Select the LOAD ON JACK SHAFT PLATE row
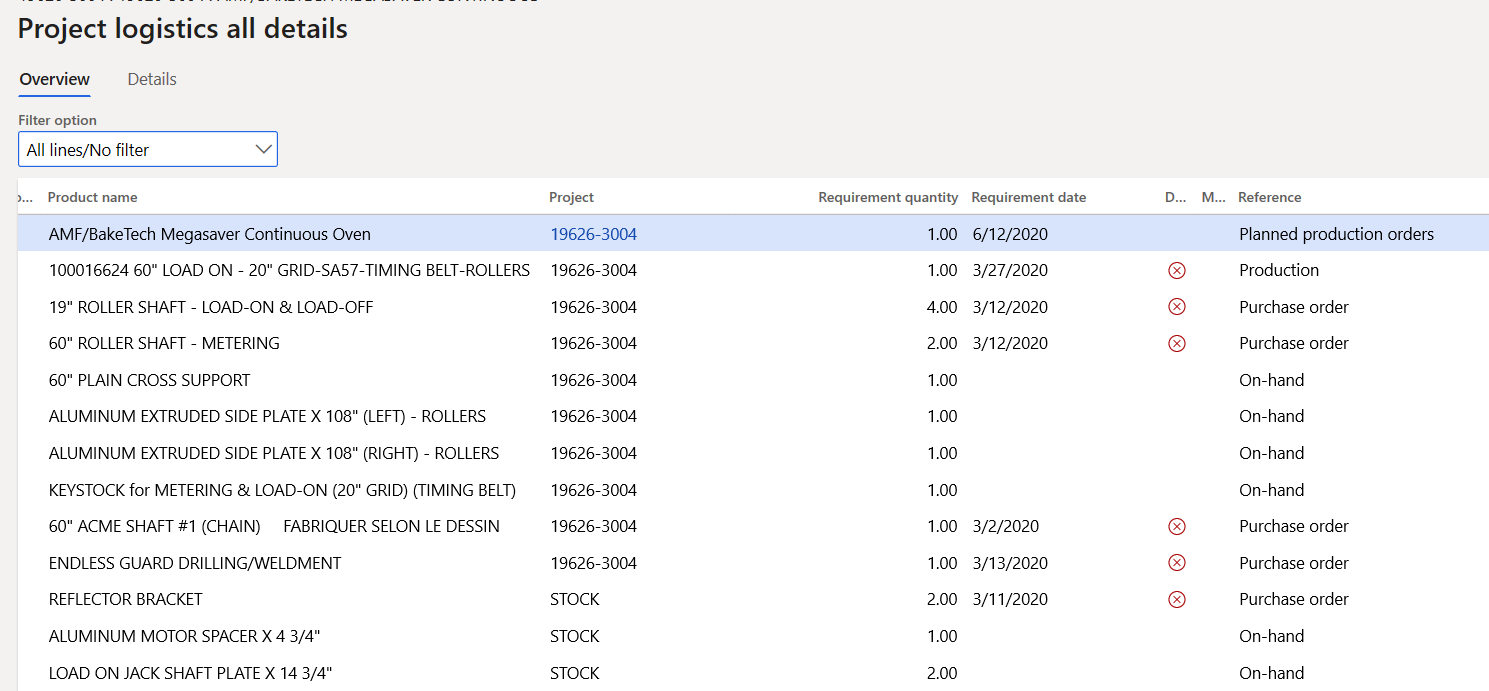 pos(190,673)
